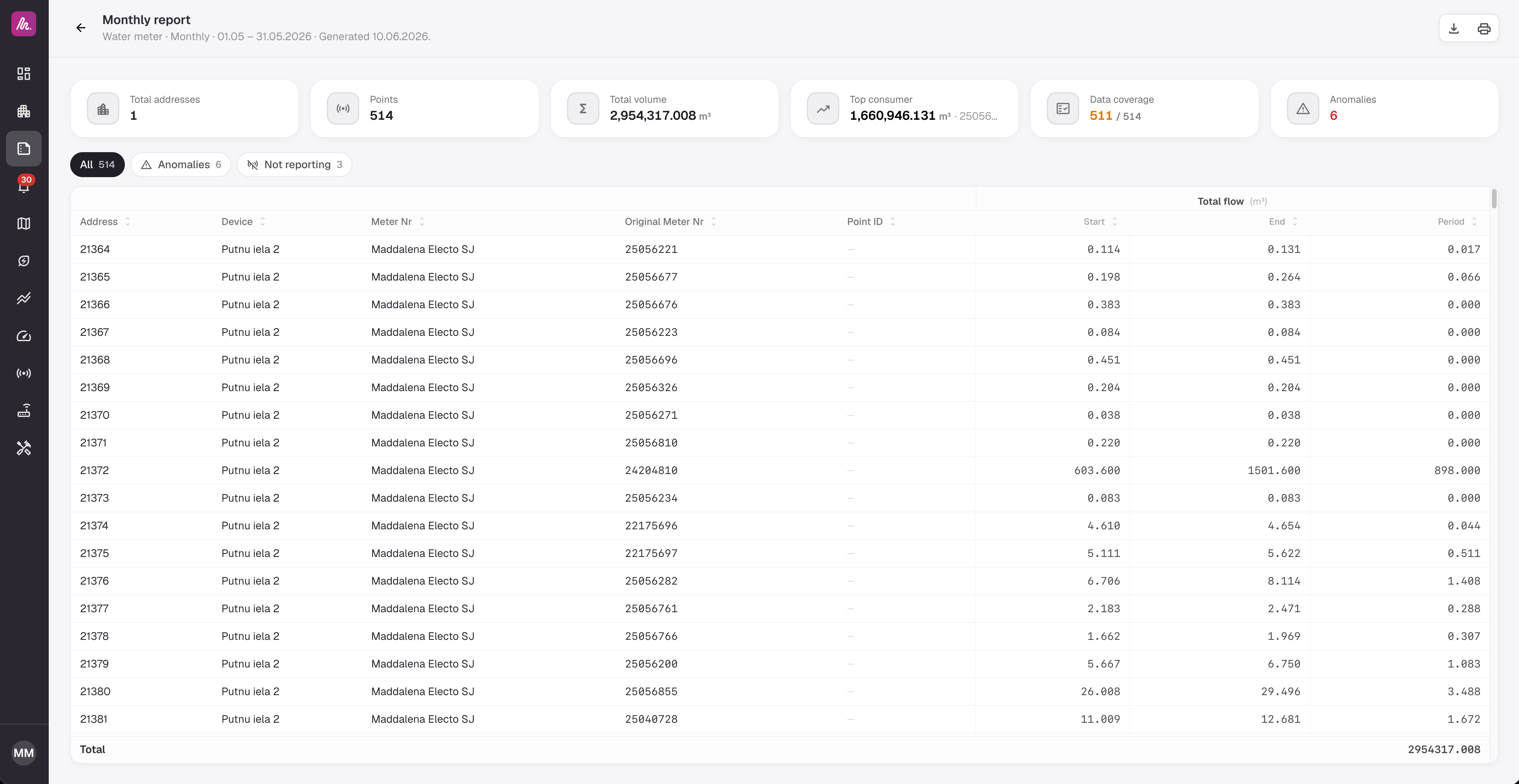Open the gauge meter icon in sidebar
Screen dimensions: 1519x784
(23, 336)
